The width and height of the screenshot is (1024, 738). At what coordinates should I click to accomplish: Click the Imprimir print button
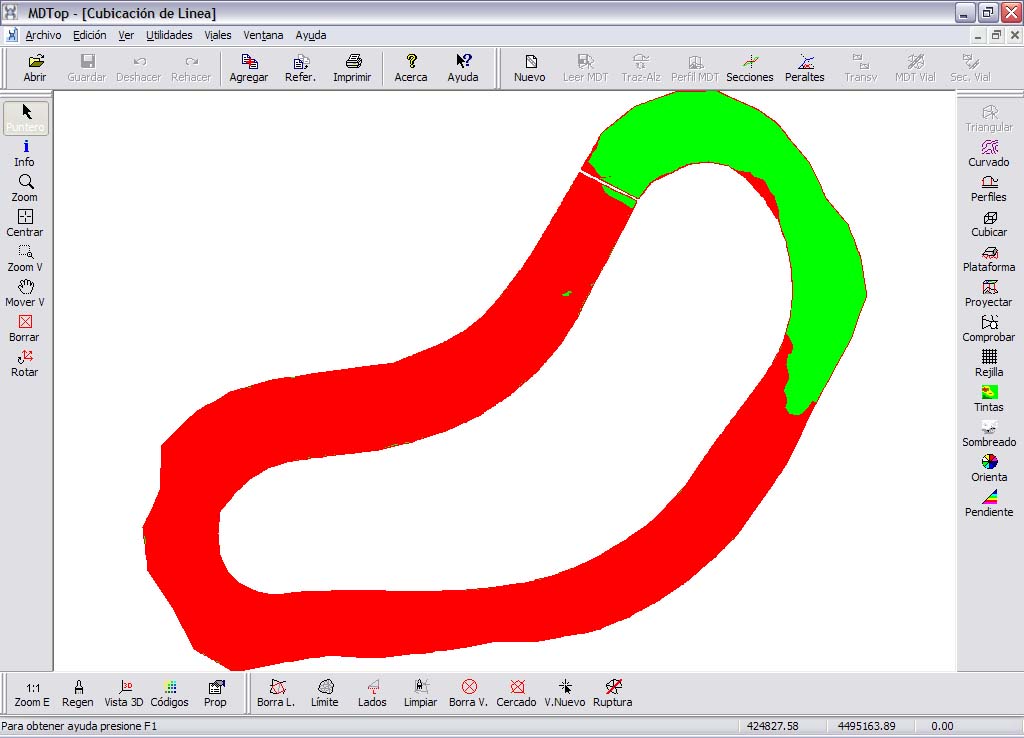[352, 69]
